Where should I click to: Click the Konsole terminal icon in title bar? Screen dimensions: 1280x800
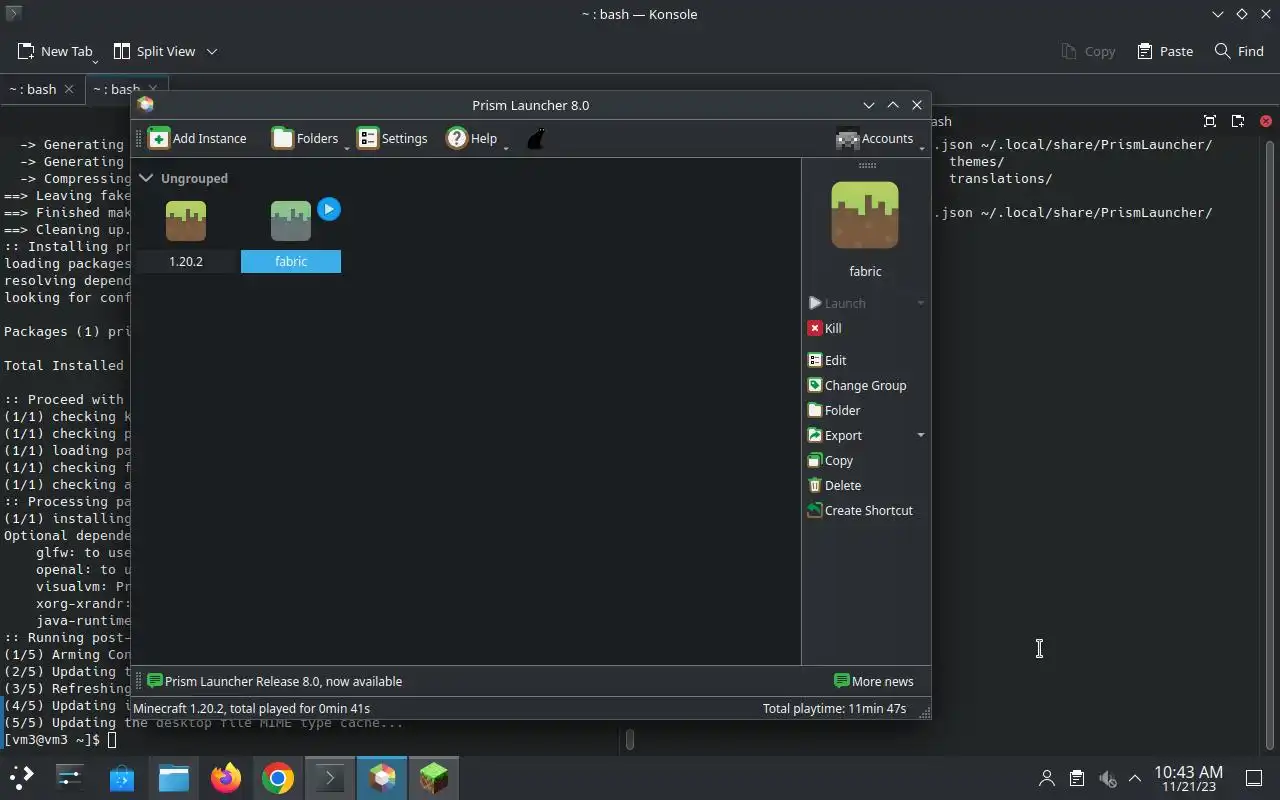(13, 14)
